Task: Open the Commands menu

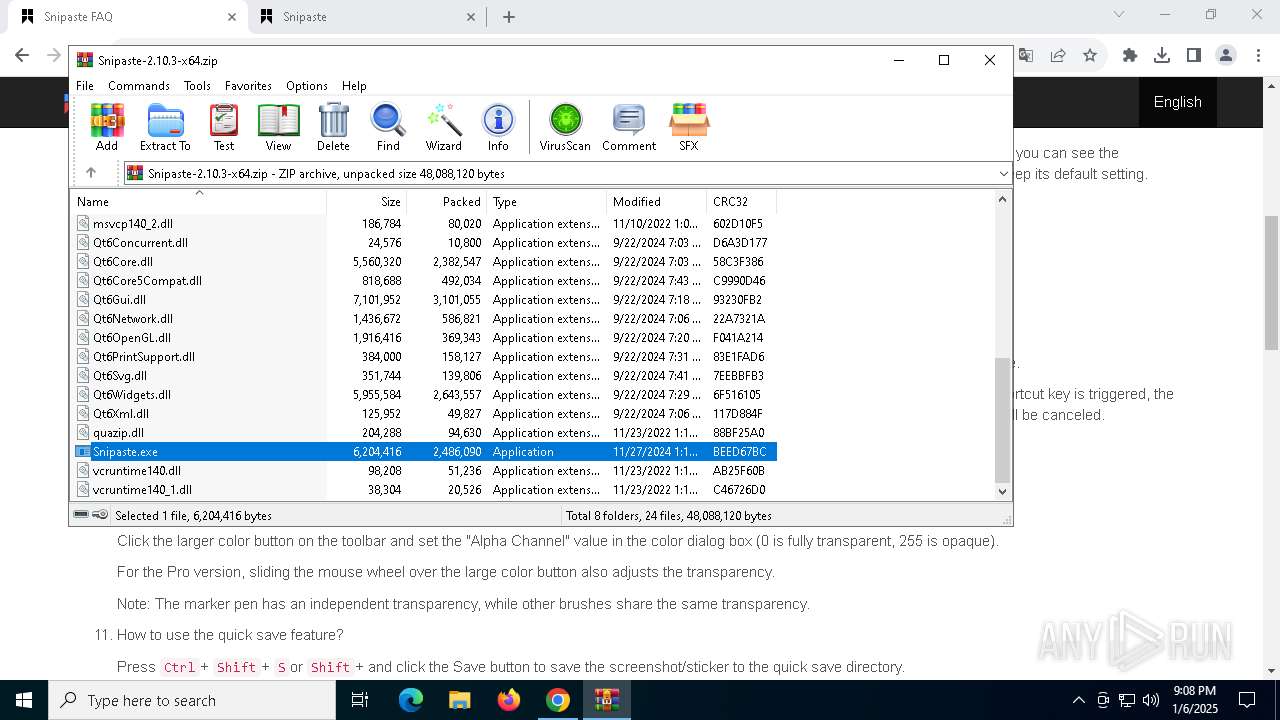Action: 139,86
